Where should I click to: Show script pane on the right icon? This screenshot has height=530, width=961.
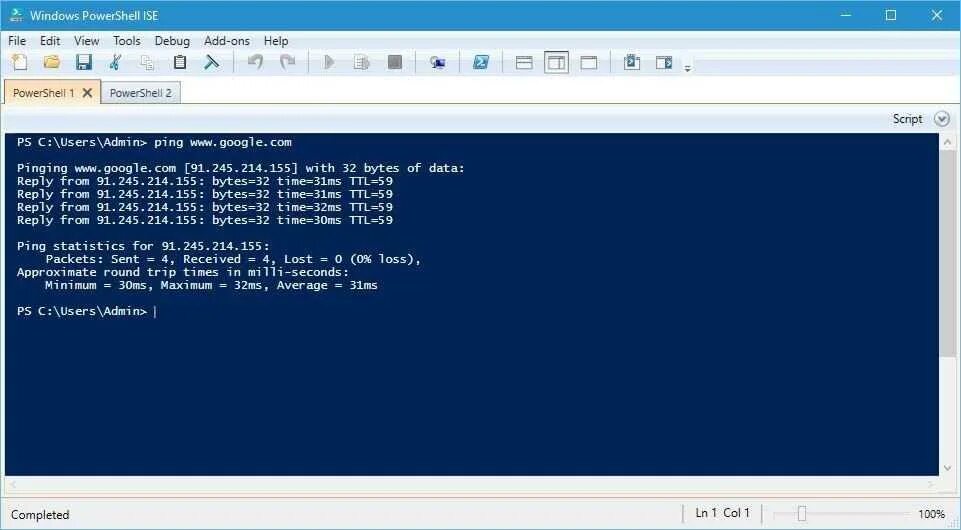556,62
